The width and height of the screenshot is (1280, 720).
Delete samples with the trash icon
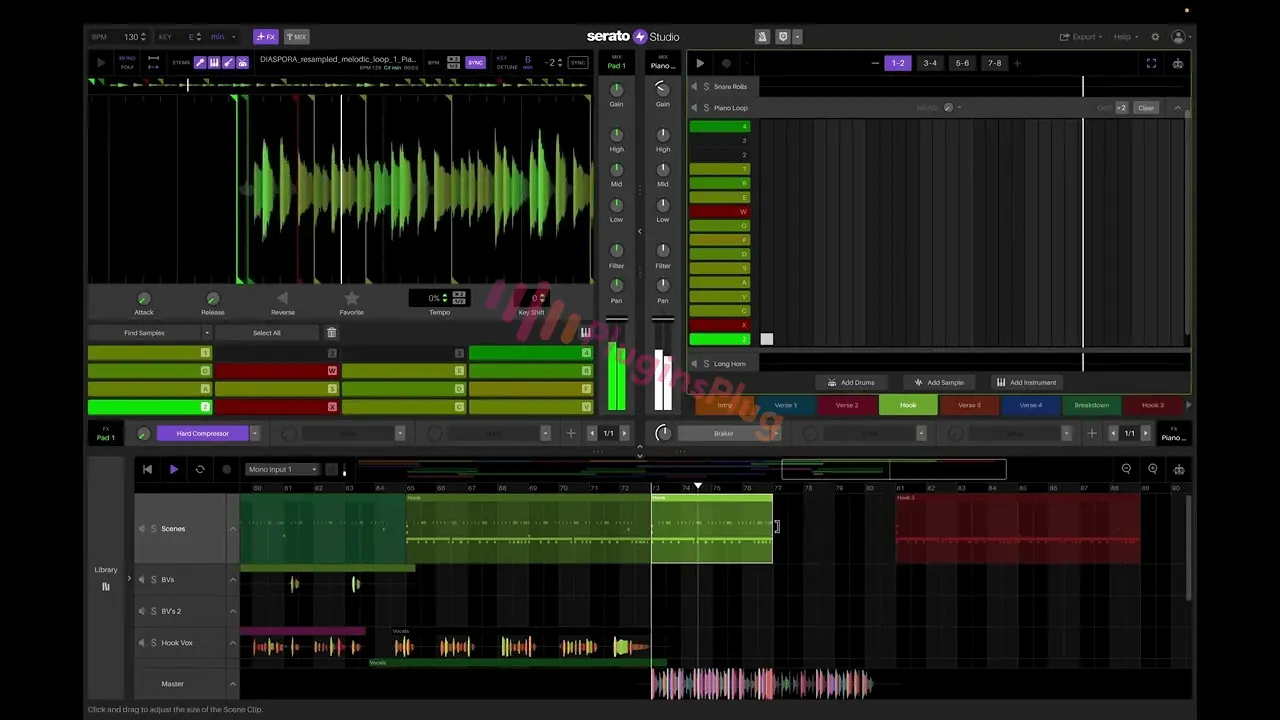point(332,333)
